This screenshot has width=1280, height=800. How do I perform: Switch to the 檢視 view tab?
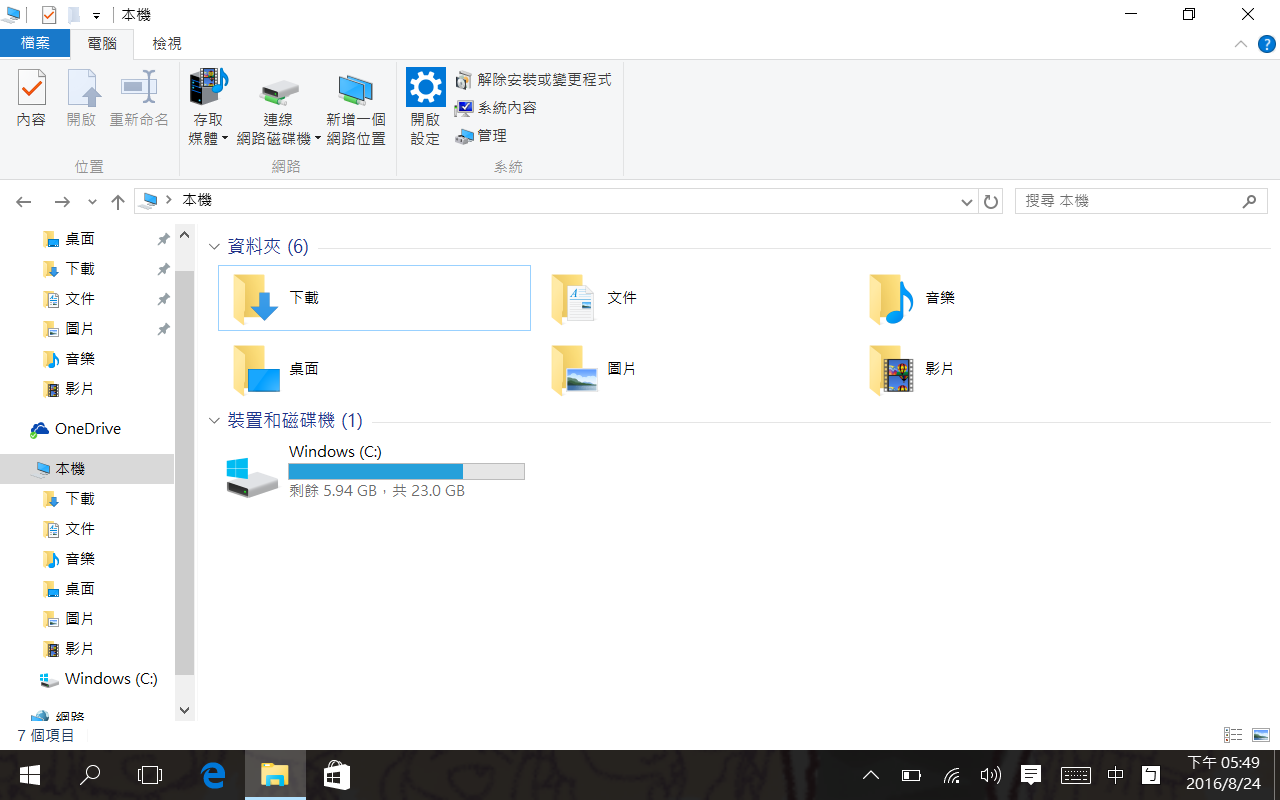(x=167, y=44)
